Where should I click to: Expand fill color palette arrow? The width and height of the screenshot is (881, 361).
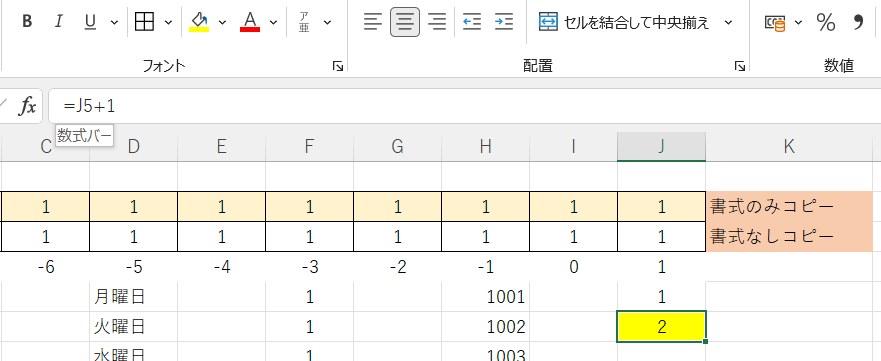[222, 23]
